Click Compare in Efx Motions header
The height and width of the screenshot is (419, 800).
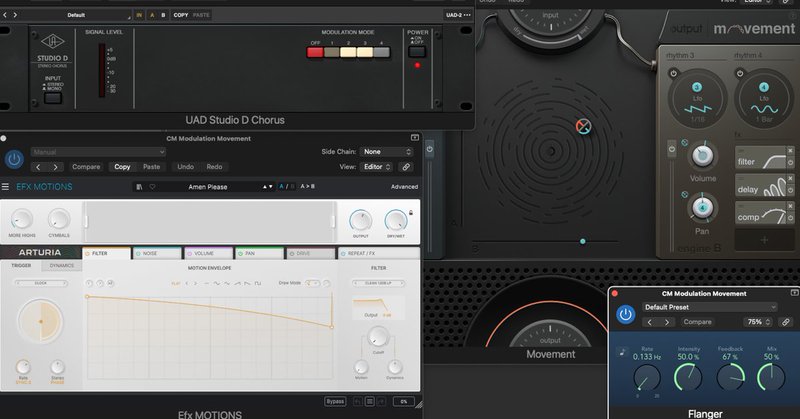coord(86,167)
